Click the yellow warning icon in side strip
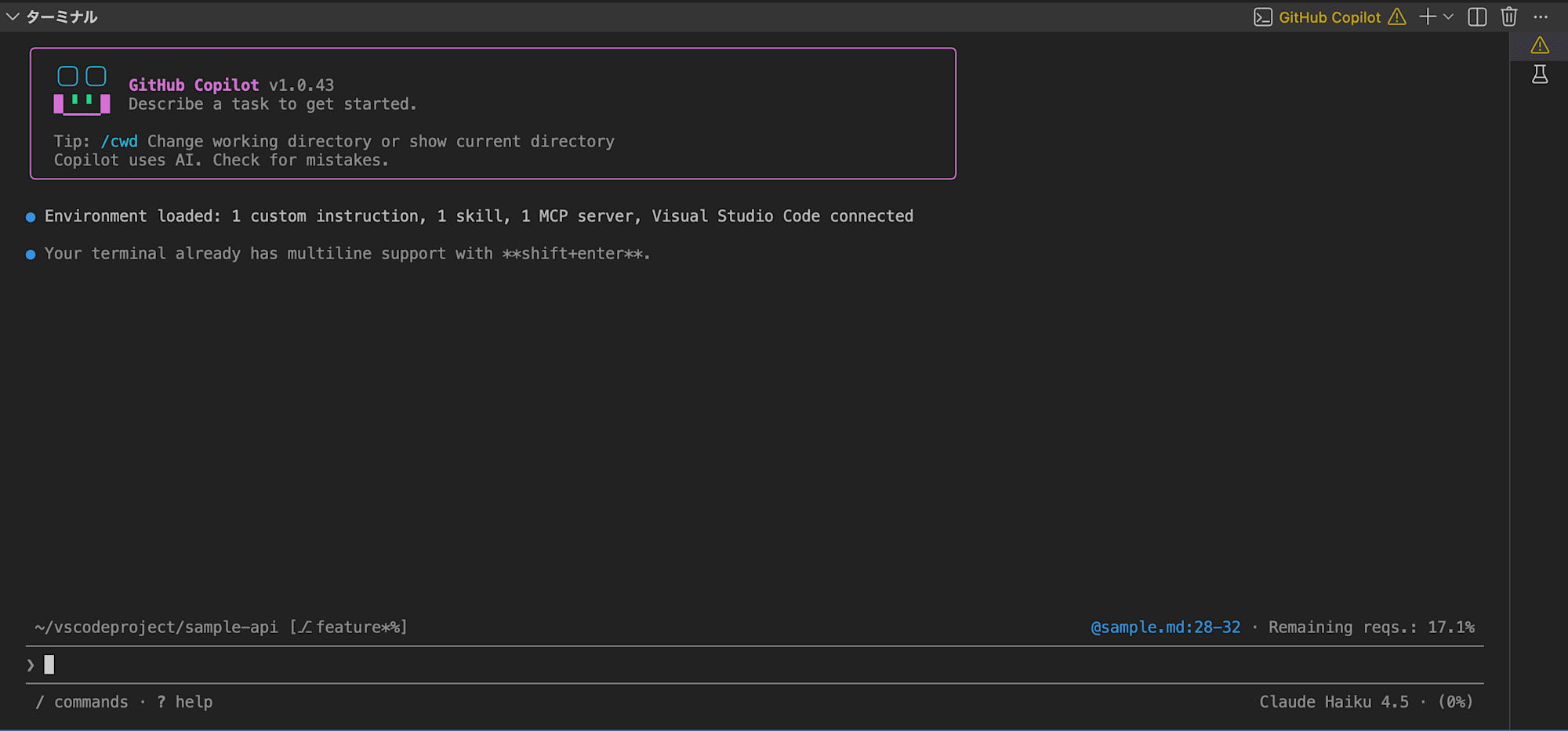Image resolution: width=1568 pixels, height=731 pixels. [x=1540, y=45]
